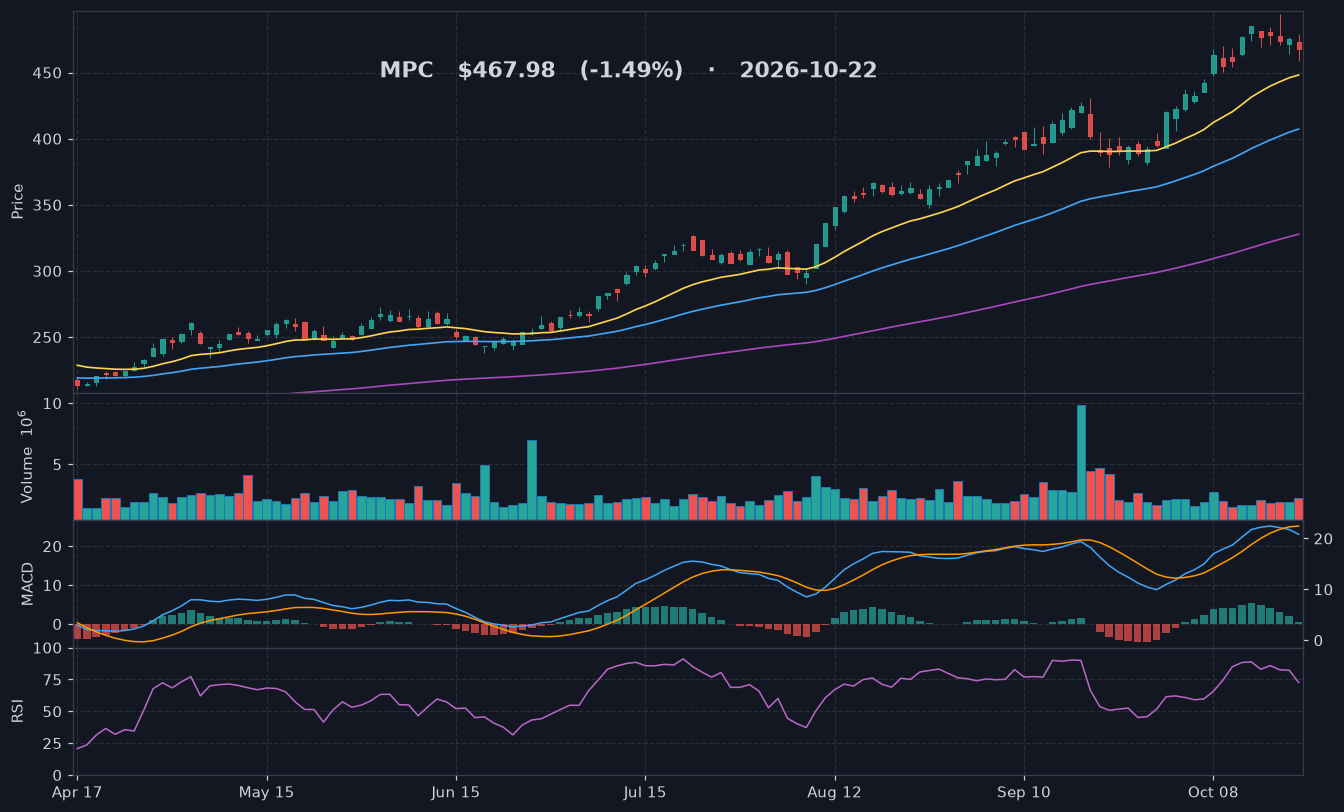Pick the Jul 15 date axis label
Screen dimensions: 1344x812
pos(645,792)
